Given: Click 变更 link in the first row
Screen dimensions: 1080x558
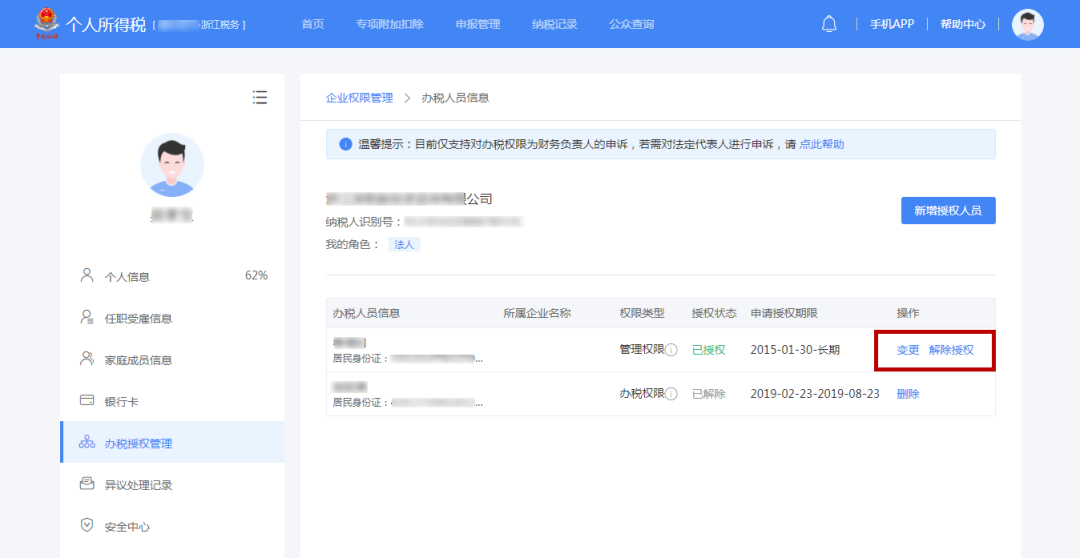Looking at the screenshot, I should 908,350.
